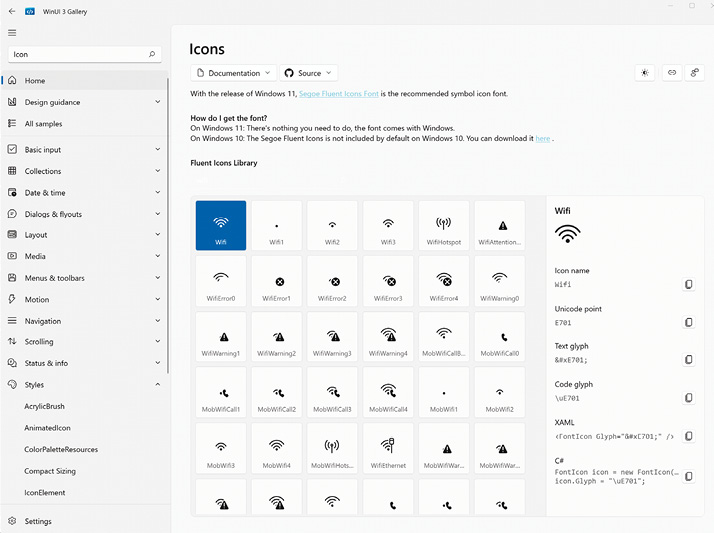Choose the WifiWarning2 icon tile
Viewport: 714px width, 533px height.
point(276,337)
